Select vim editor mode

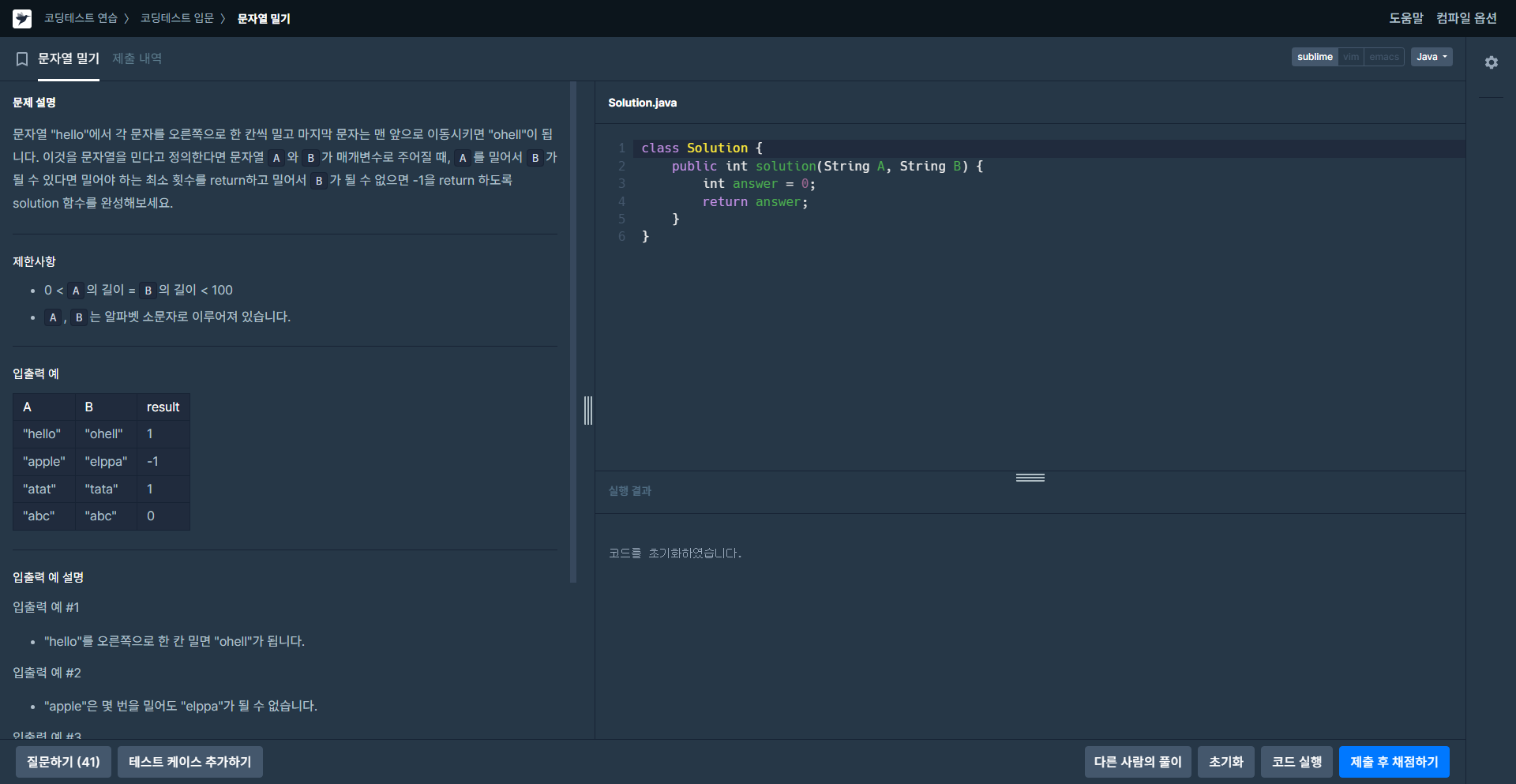1351,57
